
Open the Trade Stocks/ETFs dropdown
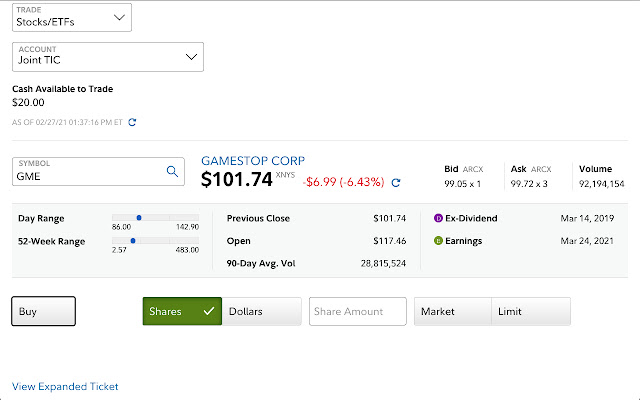click(72, 17)
